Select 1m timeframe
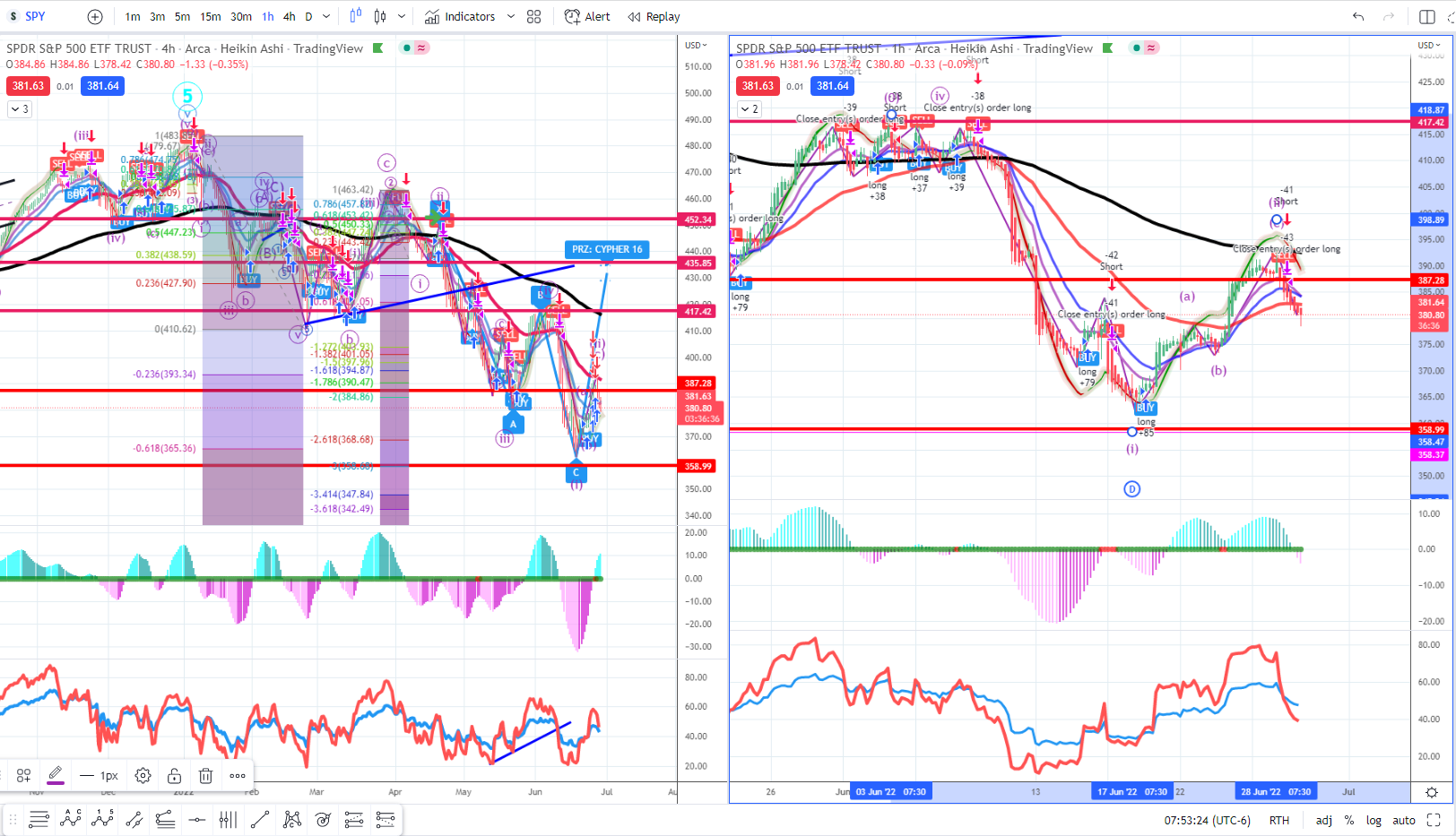The image size is (1456, 836). point(133,16)
